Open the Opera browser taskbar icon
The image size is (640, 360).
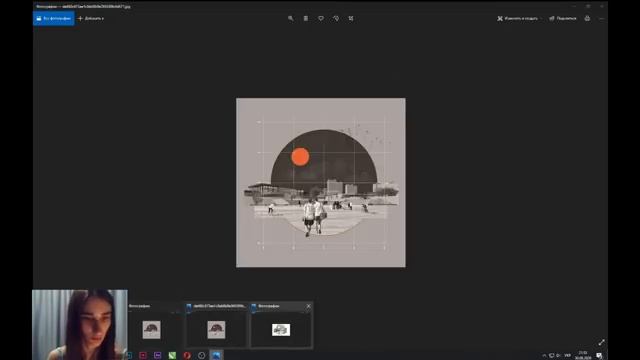point(187,356)
